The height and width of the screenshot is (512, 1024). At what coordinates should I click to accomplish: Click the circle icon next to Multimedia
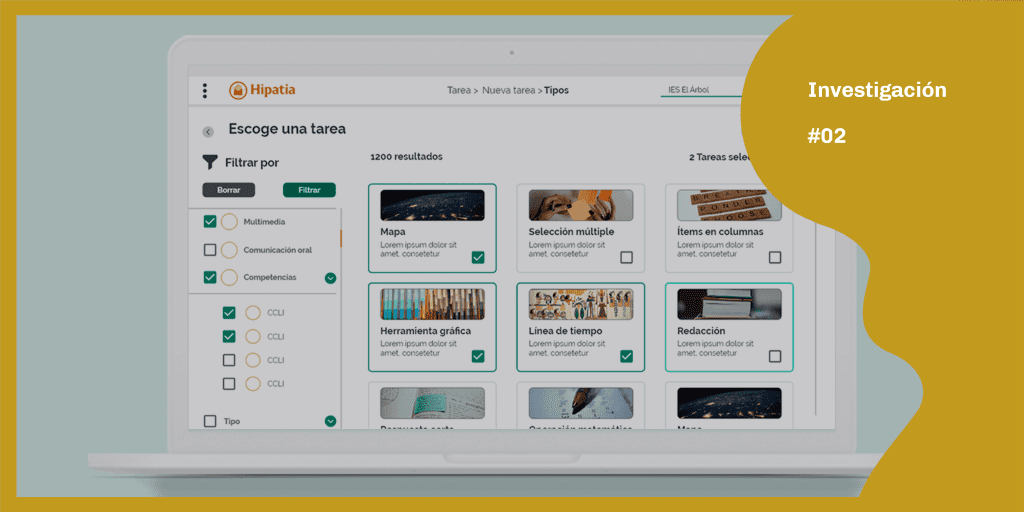click(x=229, y=222)
